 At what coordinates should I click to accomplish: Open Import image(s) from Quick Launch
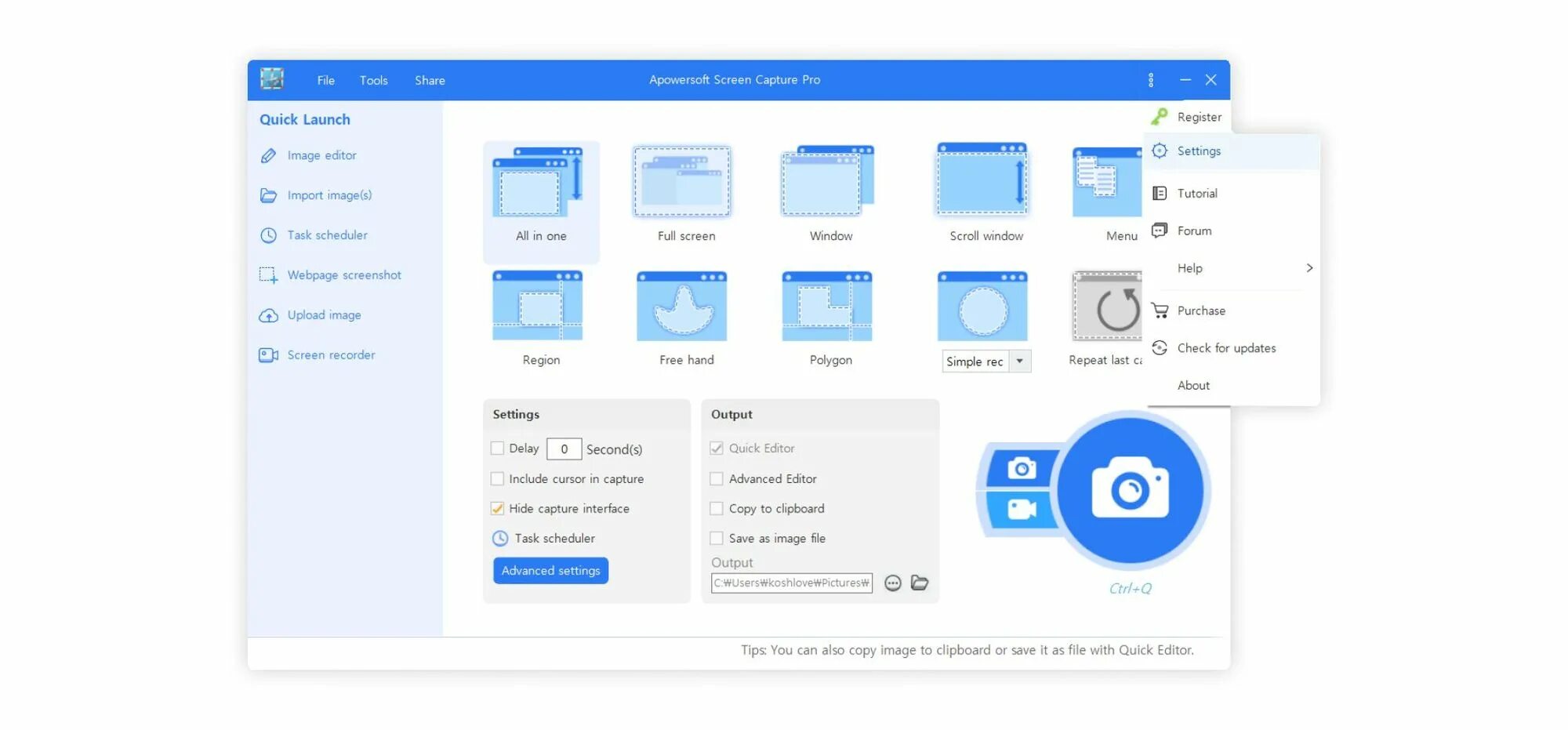point(316,195)
